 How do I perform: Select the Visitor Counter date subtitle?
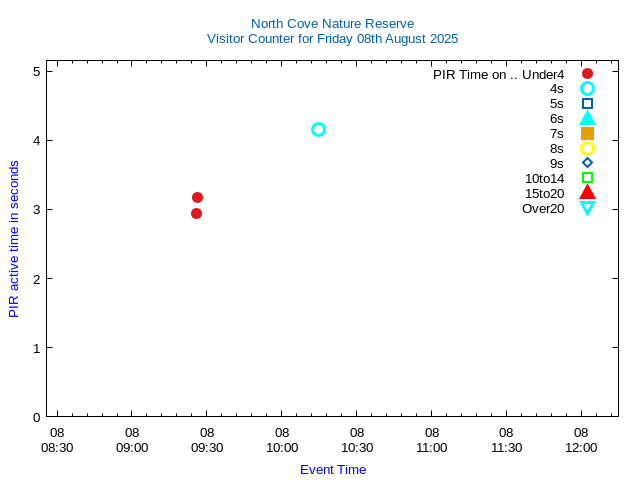pyautogui.click(x=332, y=39)
